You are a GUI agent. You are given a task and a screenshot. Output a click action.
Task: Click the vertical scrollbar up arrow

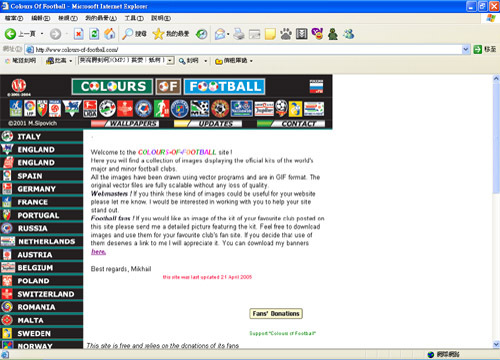[496, 79]
